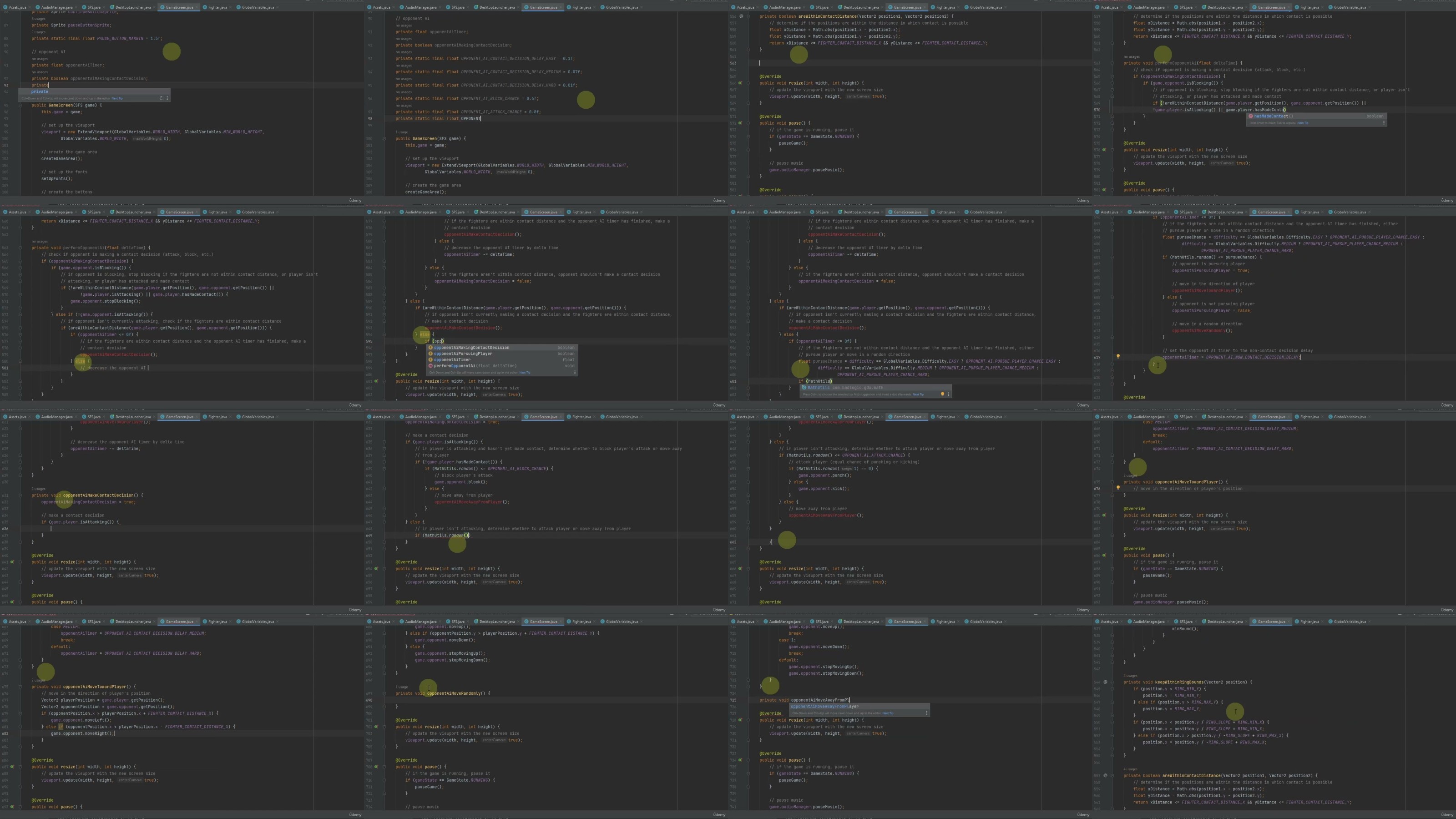This screenshot has height=819, width=1456.
Task: Click the '8 usages' hint above pauseButtonSprite
Action: tap(38, 19)
